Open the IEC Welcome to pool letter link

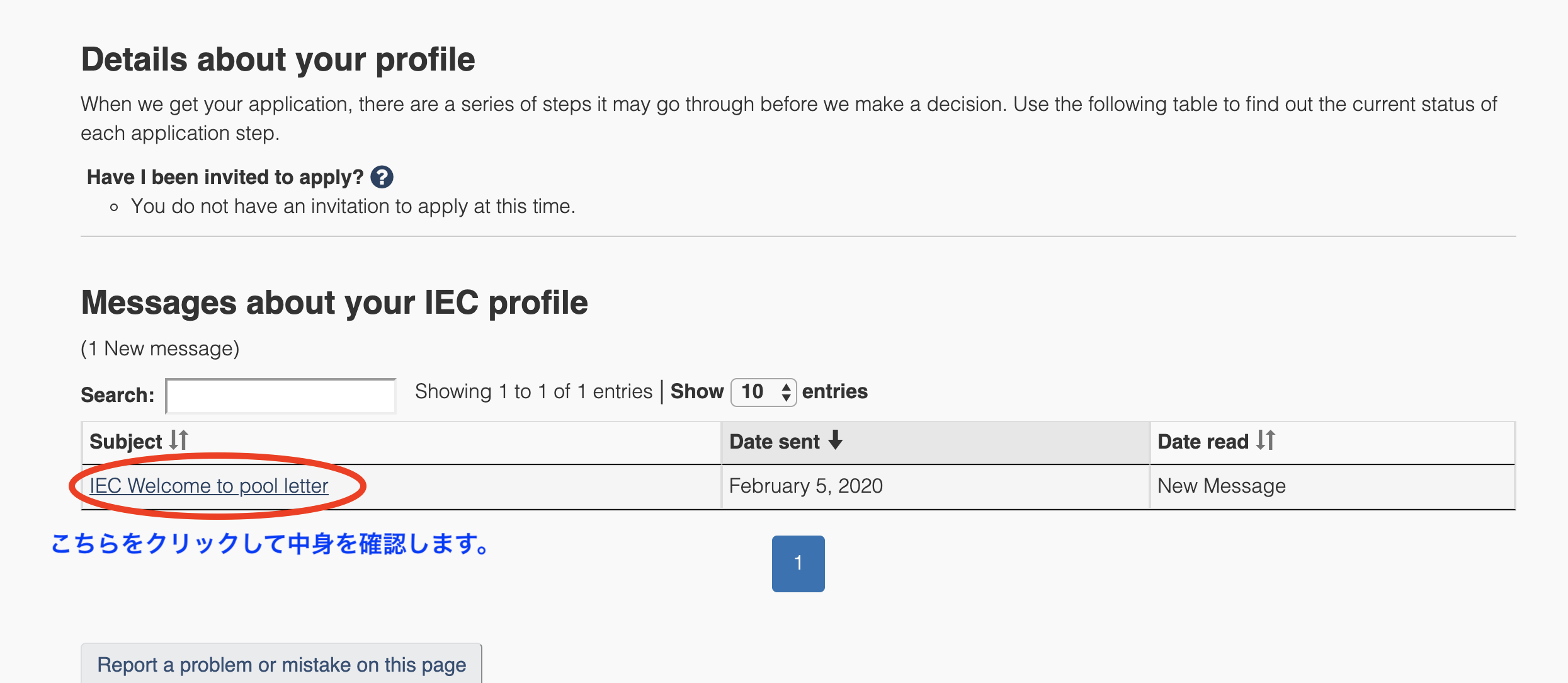[x=208, y=486]
